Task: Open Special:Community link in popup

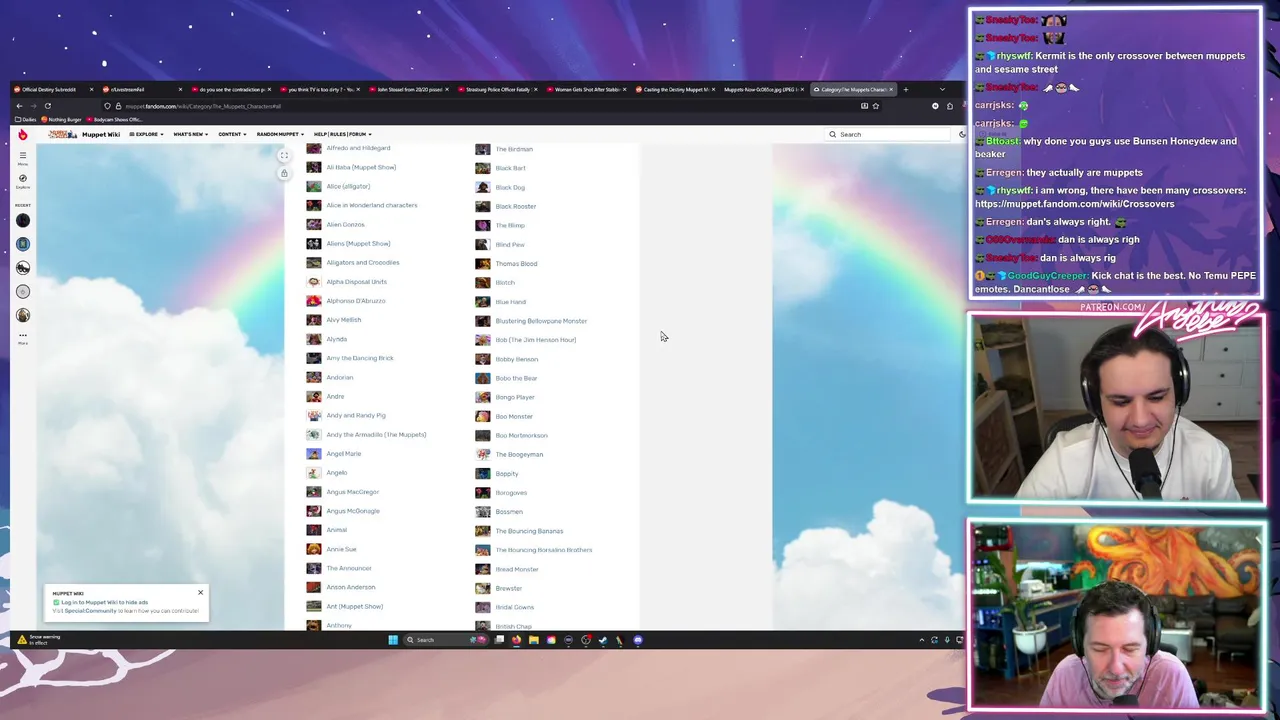Action: click(x=90, y=611)
